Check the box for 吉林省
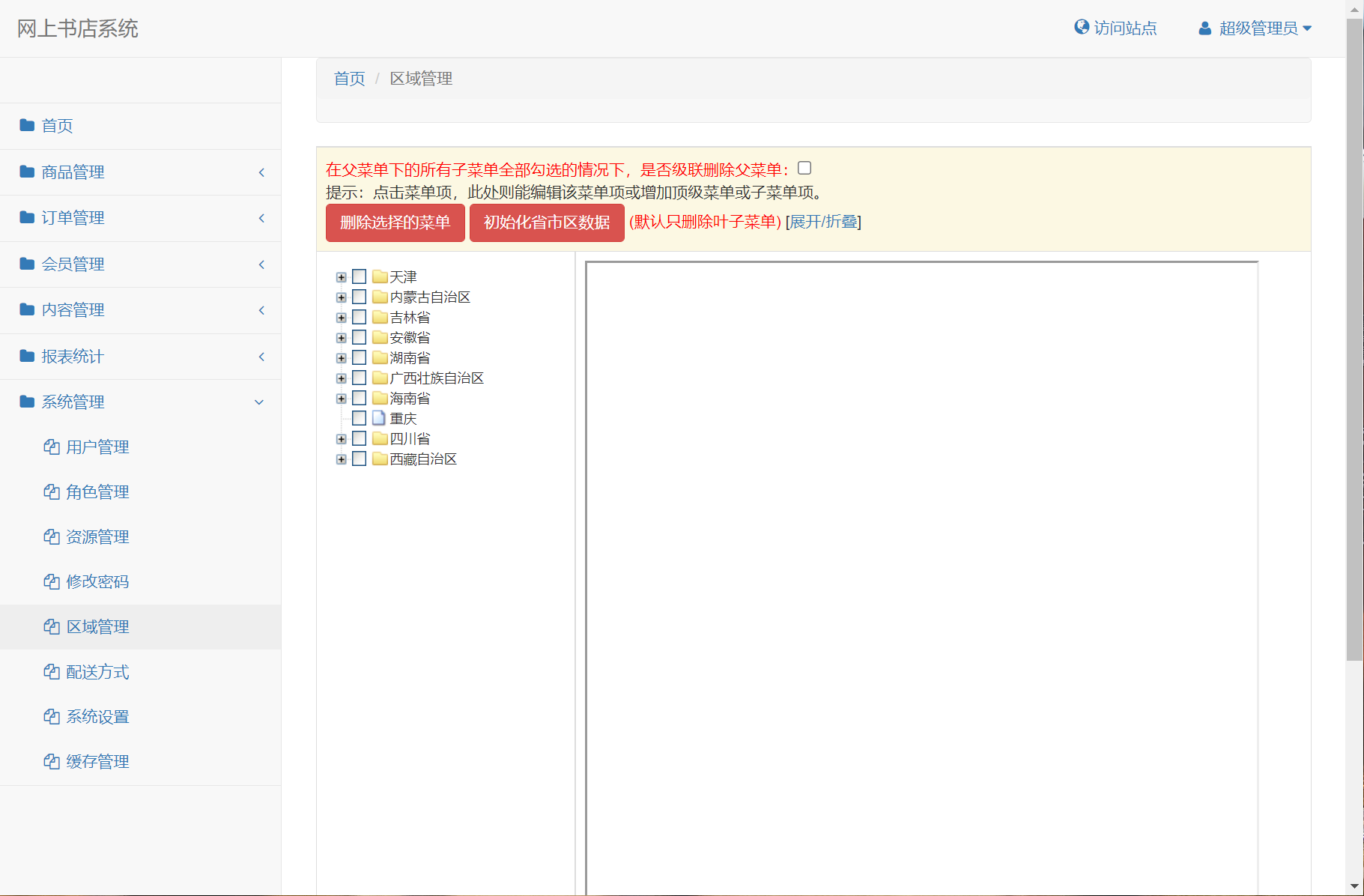1364x896 pixels. [x=360, y=317]
